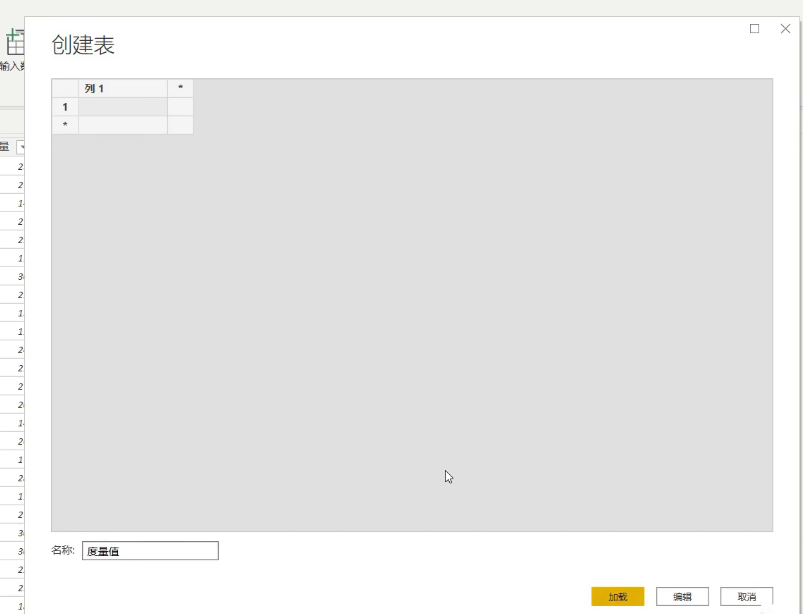
Task: Cancel the dialog with 取消
Action: (746, 597)
